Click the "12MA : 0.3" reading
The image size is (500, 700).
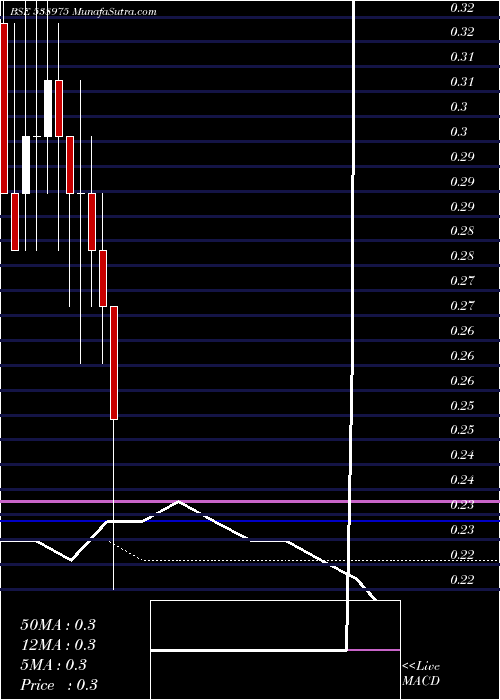[x=58, y=645]
